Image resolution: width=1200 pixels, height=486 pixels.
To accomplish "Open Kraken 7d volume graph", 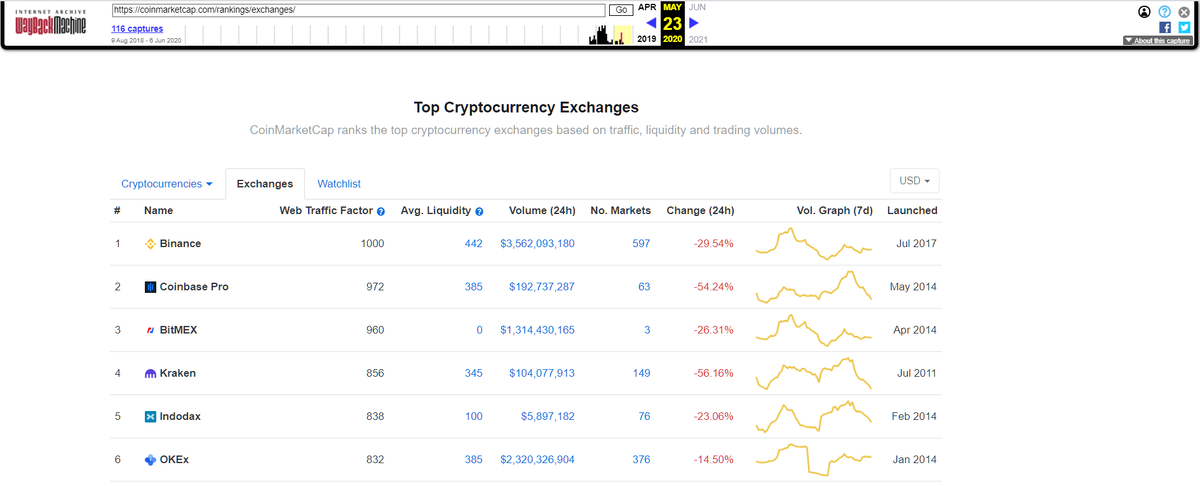I will tap(814, 373).
